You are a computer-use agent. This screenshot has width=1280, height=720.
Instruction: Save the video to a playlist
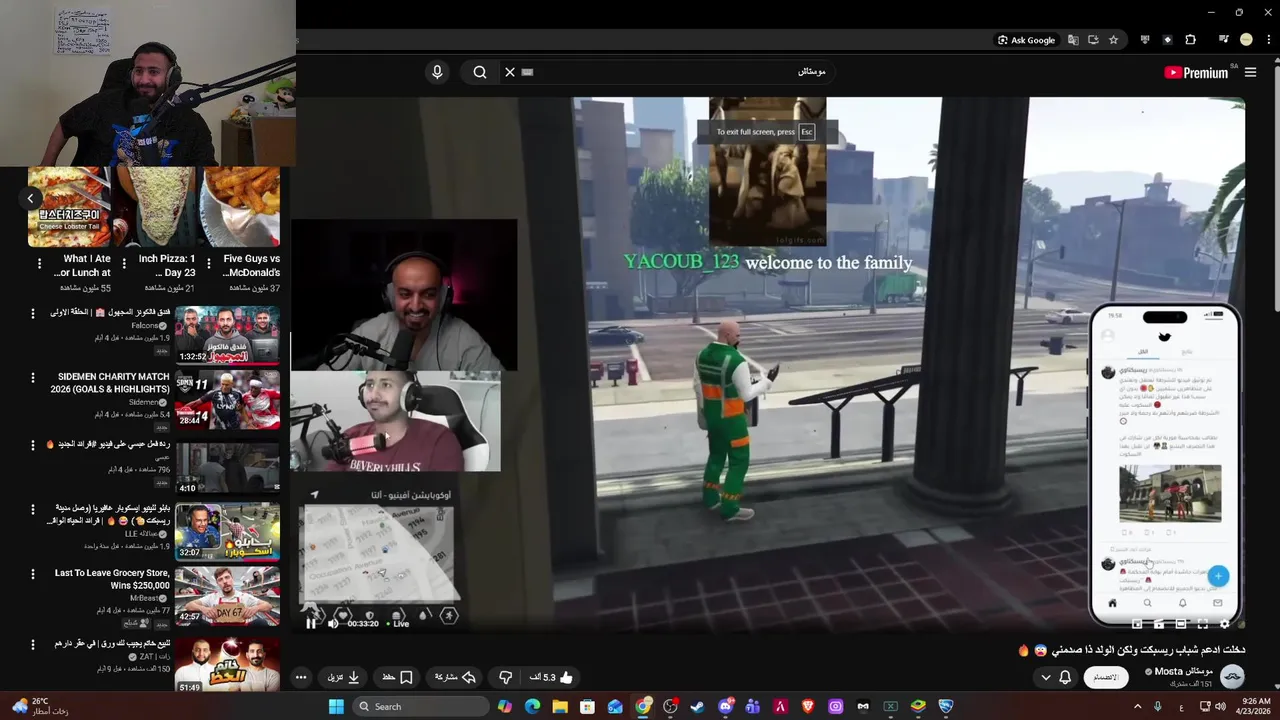tap(397, 677)
